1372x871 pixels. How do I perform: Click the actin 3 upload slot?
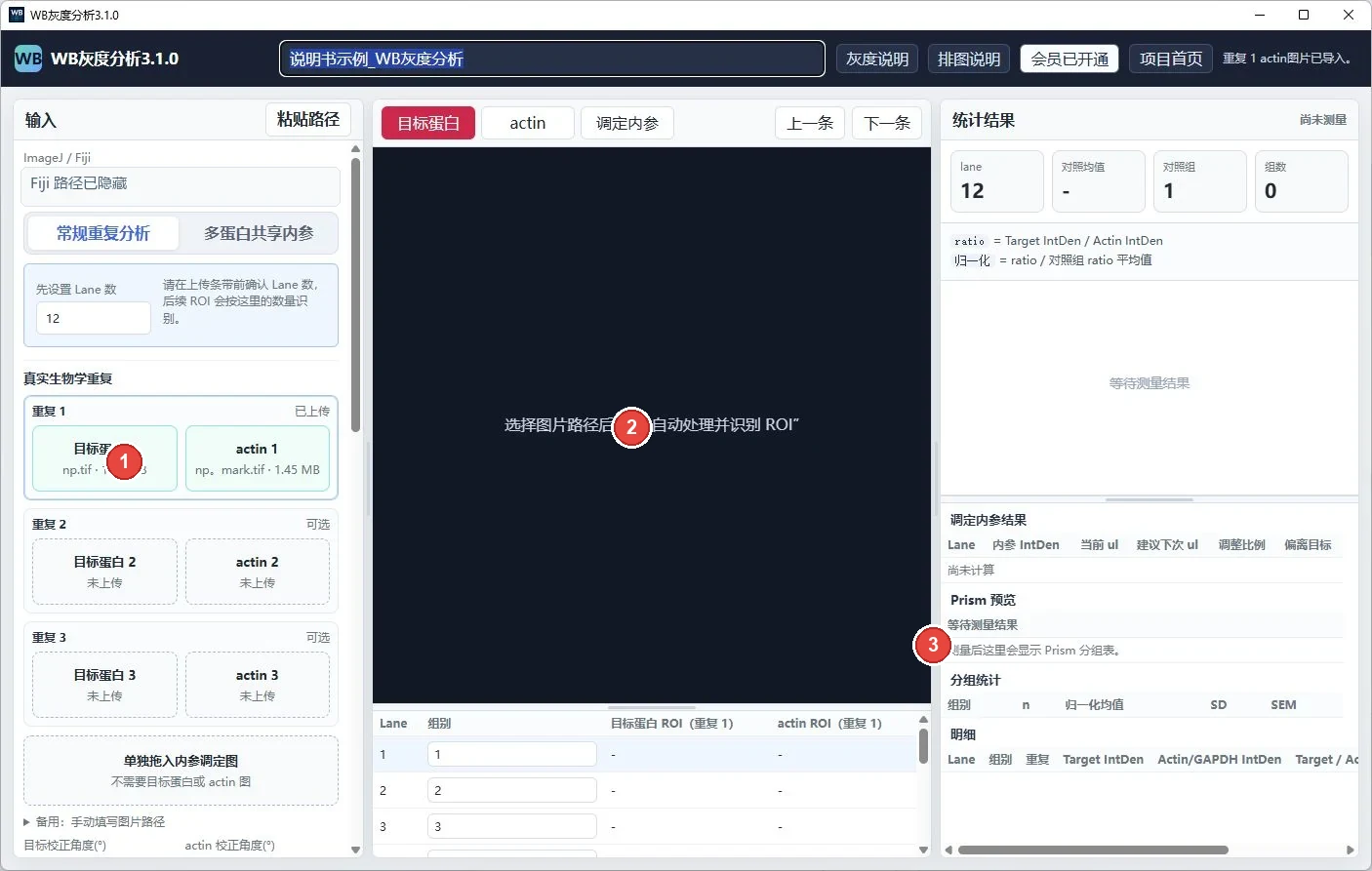coord(258,685)
